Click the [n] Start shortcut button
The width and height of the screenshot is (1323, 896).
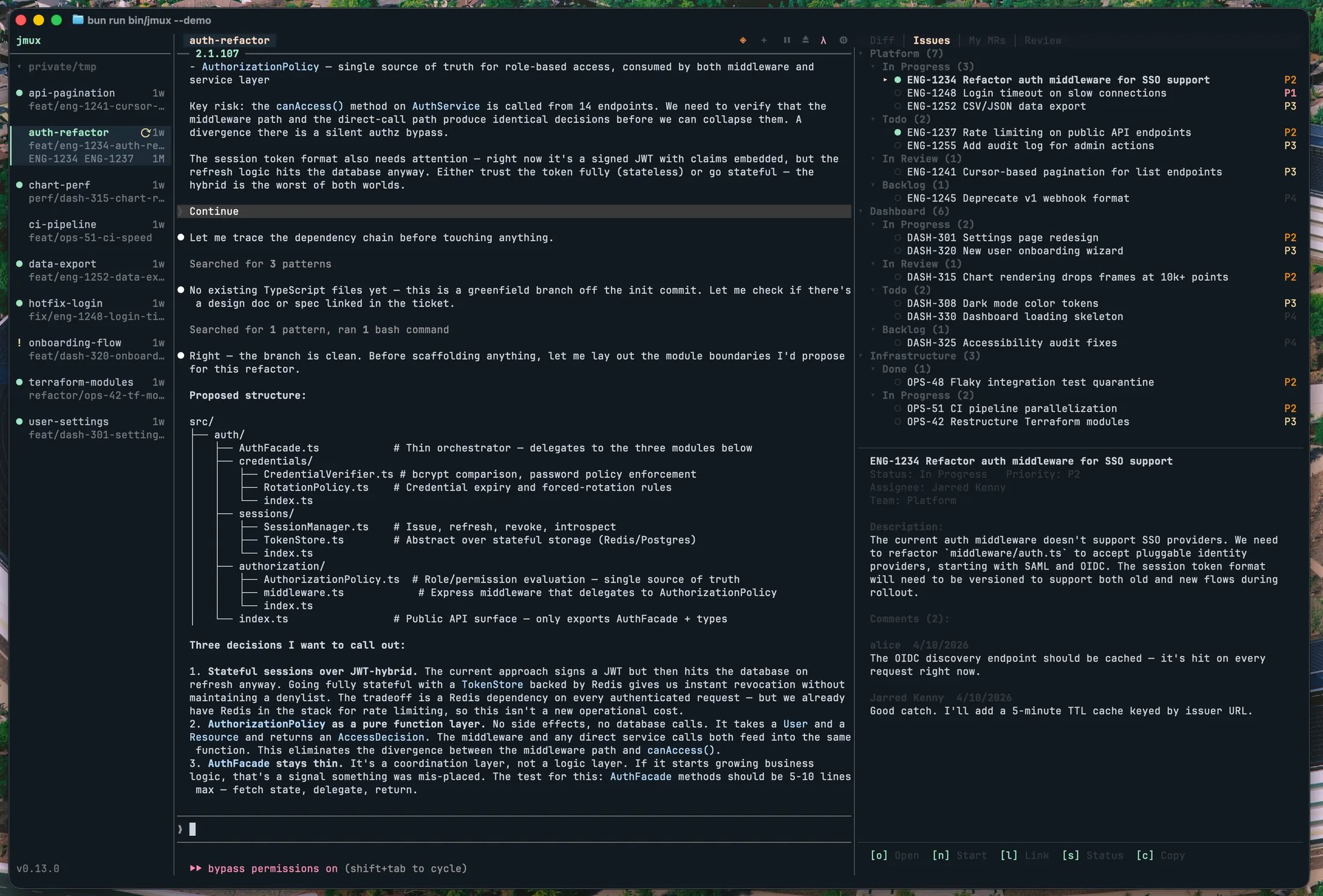coord(959,855)
